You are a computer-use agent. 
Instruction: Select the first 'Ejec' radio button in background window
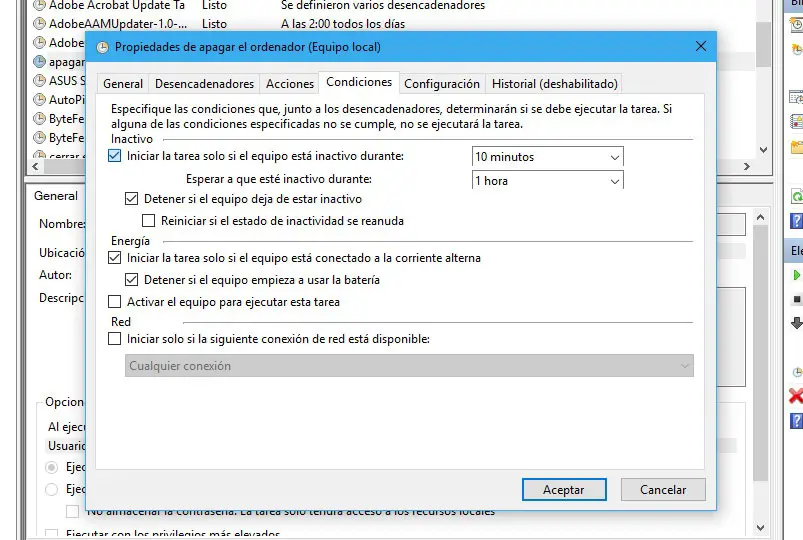tap(52, 467)
